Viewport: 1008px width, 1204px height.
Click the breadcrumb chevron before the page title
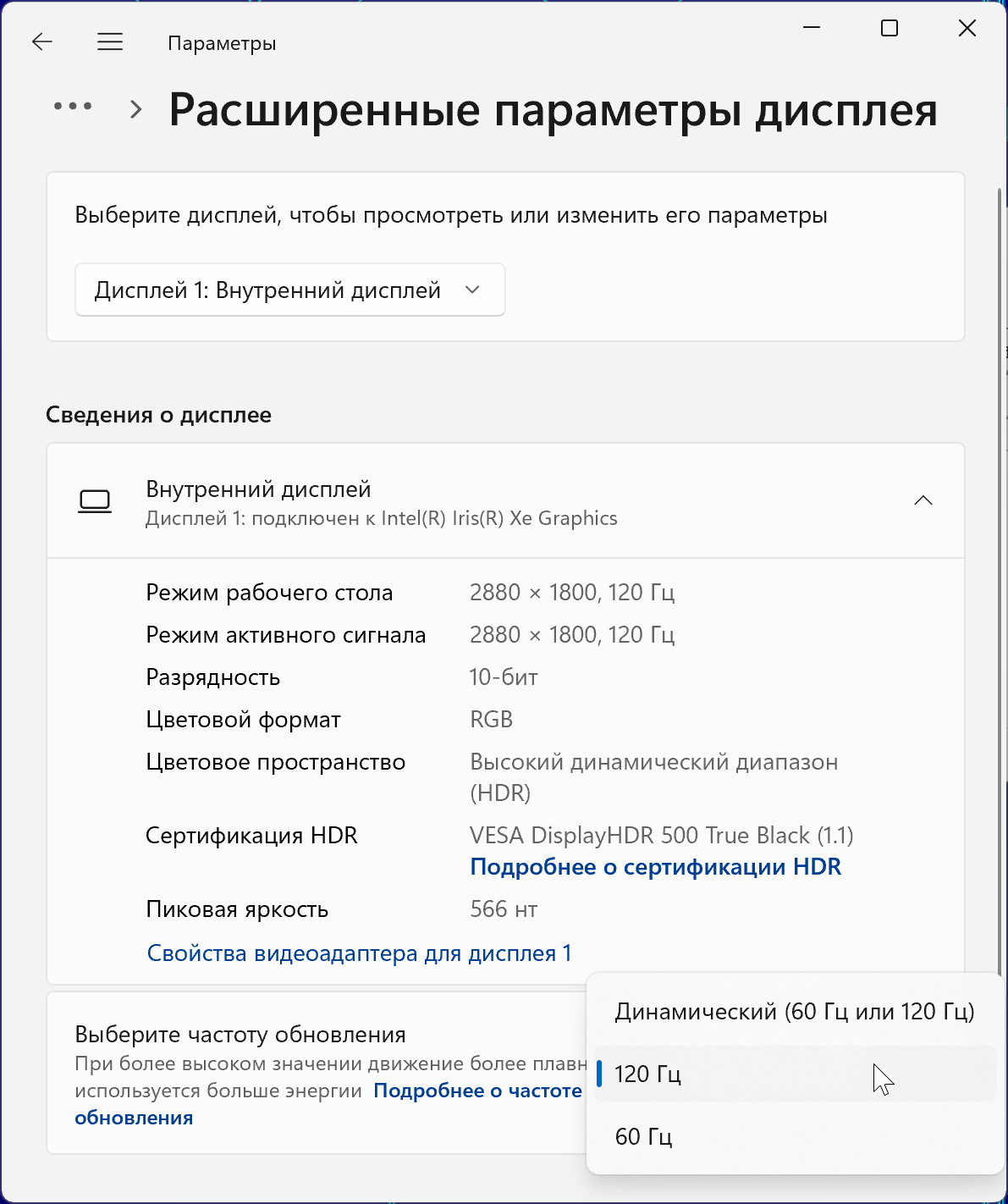(135, 109)
